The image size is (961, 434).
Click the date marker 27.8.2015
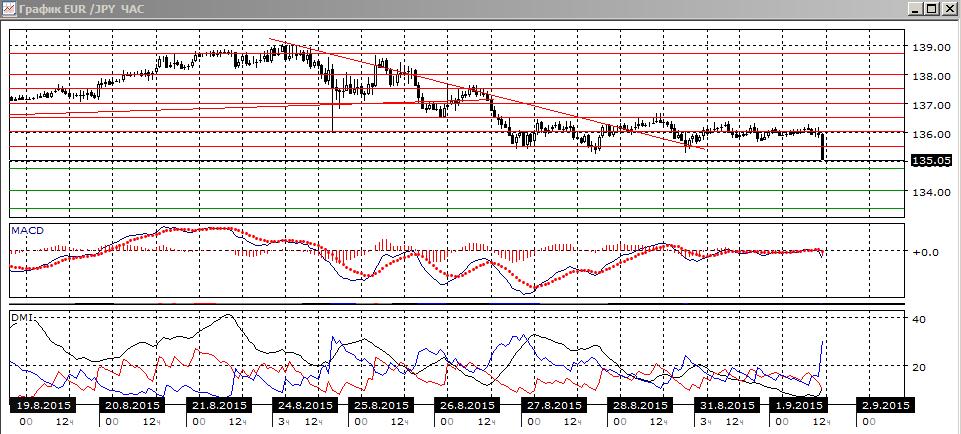coord(552,406)
